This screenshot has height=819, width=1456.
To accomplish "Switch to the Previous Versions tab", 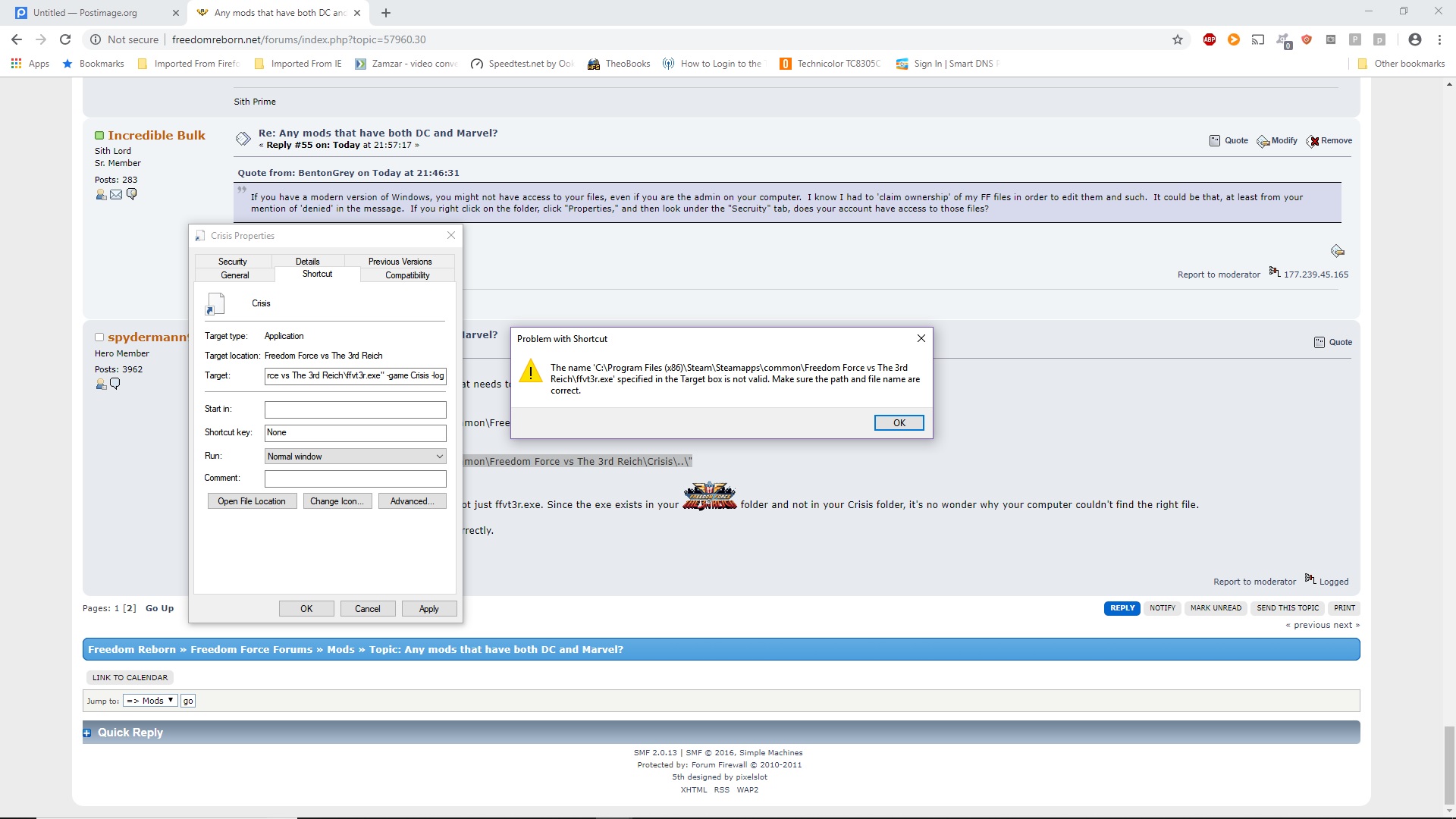I will 400,262.
